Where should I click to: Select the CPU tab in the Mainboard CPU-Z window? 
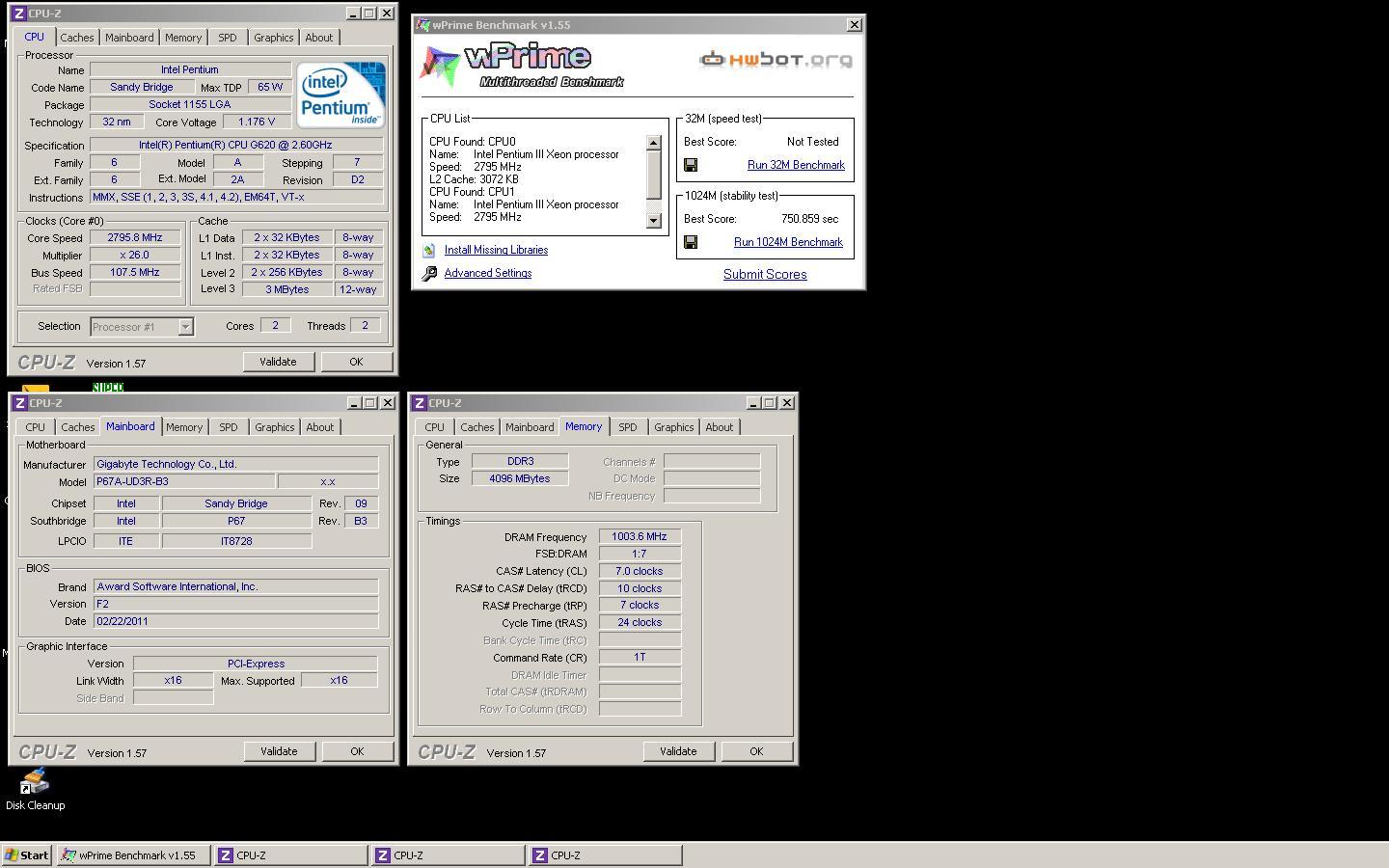pyautogui.click(x=36, y=427)
